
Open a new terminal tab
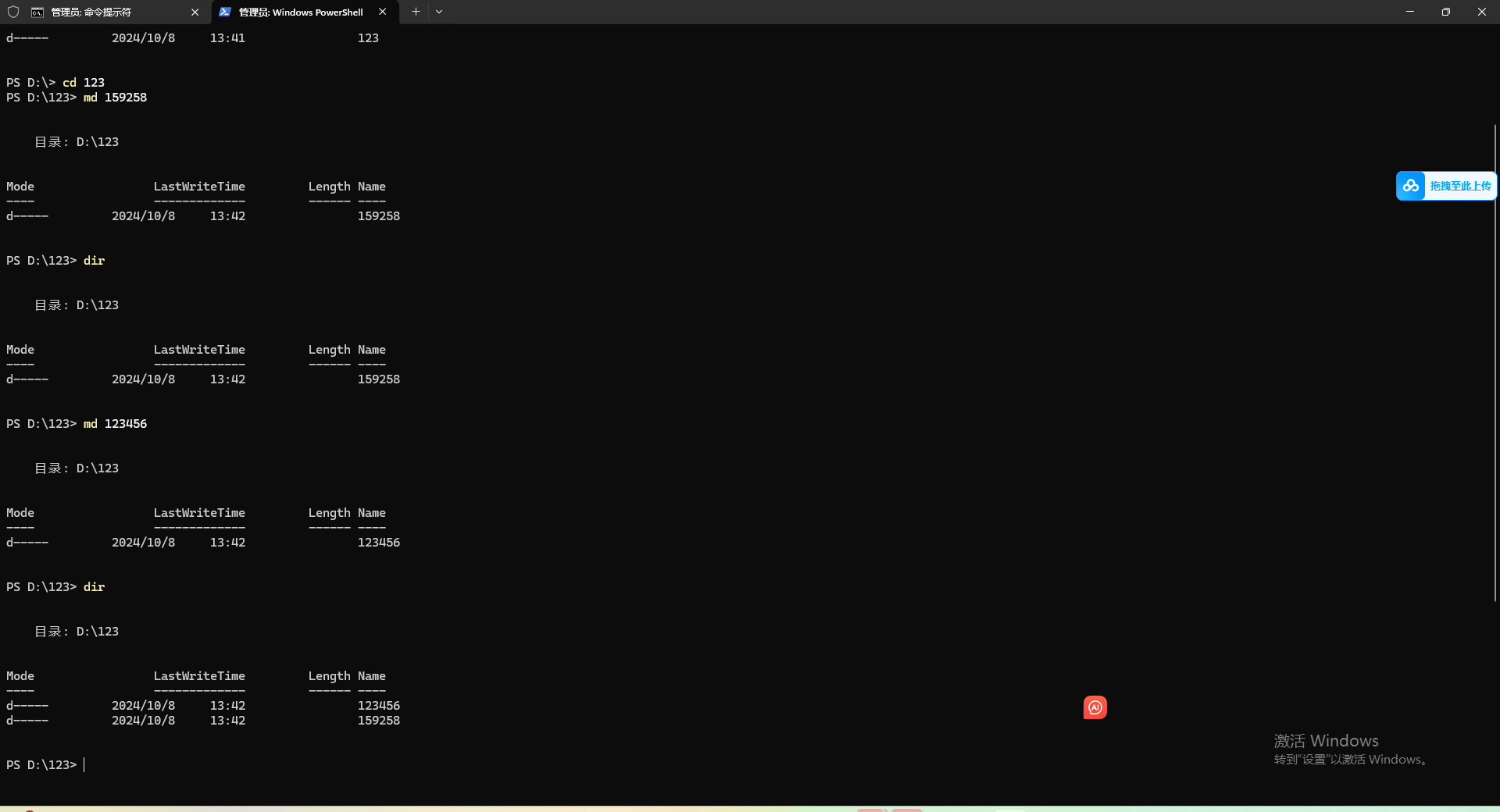click(x=416, y=12)
